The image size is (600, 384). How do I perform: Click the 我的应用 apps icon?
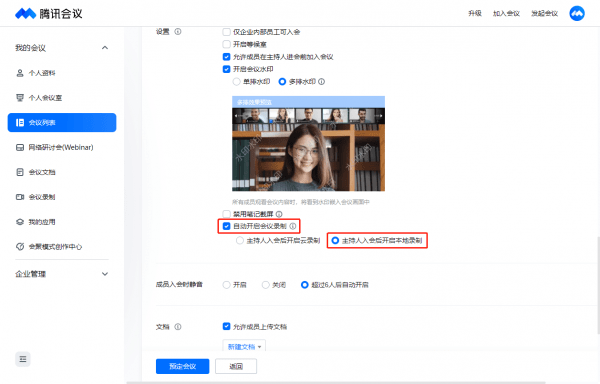click(20, 222)
